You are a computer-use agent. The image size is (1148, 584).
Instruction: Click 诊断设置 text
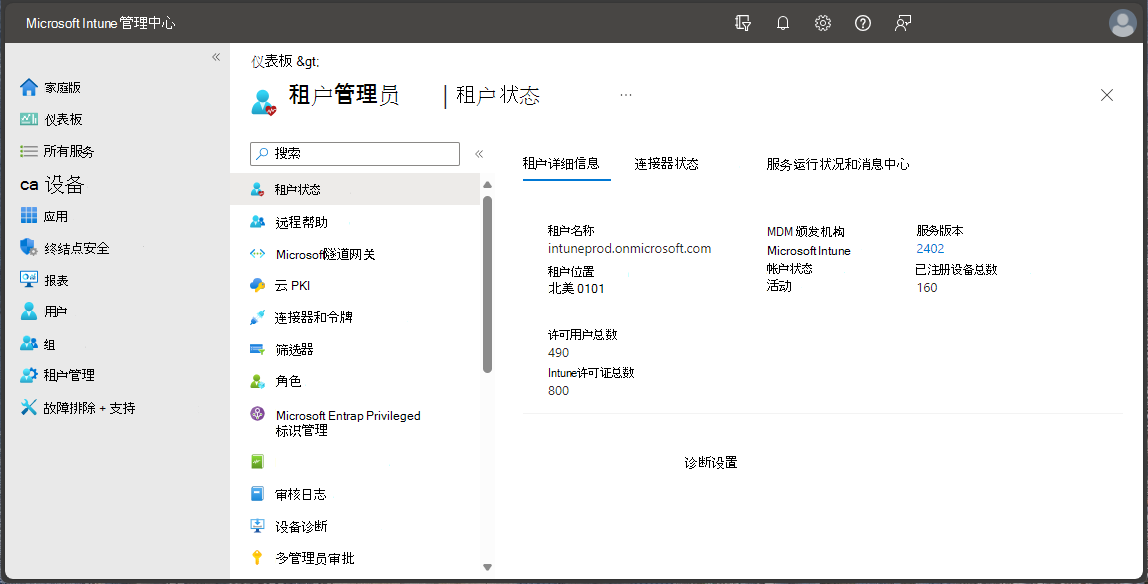(710, 463)
